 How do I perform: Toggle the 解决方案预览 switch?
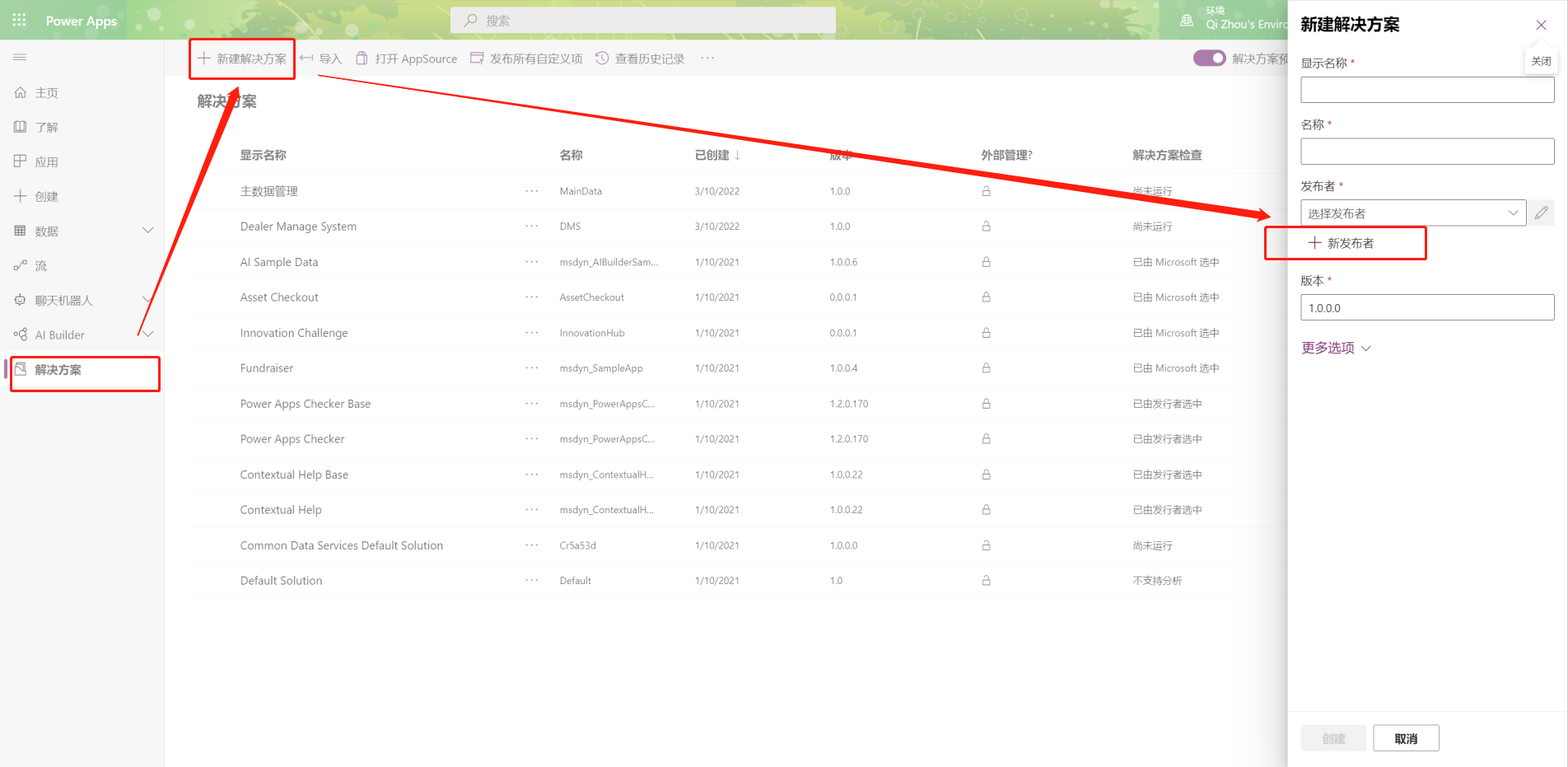pyautogui.click(x=1209, y=58)
